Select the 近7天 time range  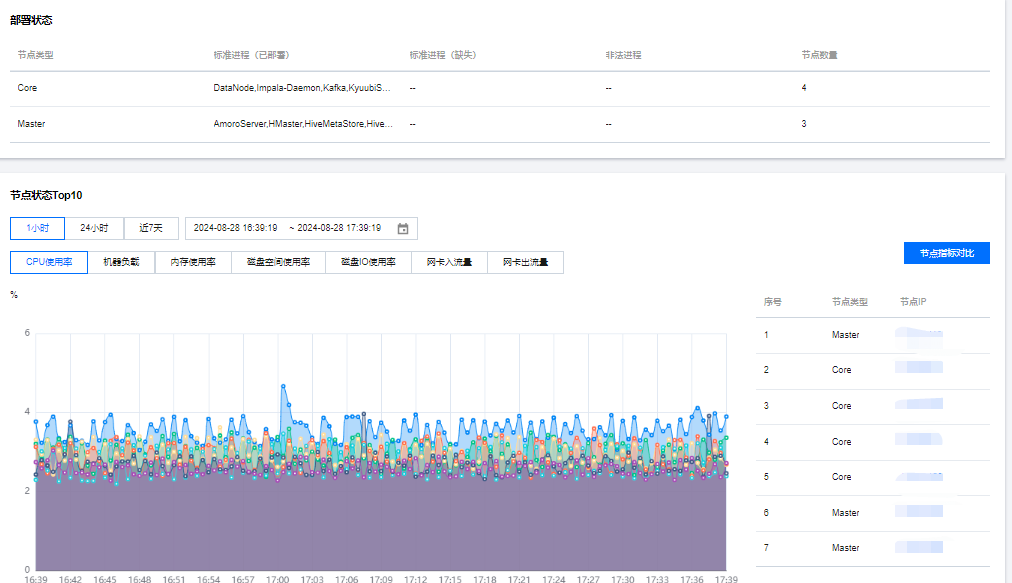[x=150, y=228]
